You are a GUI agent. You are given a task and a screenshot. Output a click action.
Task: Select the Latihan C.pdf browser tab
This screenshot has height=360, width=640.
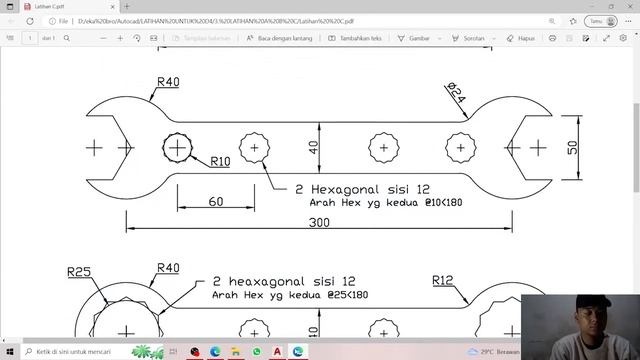[x=69, y=7]
